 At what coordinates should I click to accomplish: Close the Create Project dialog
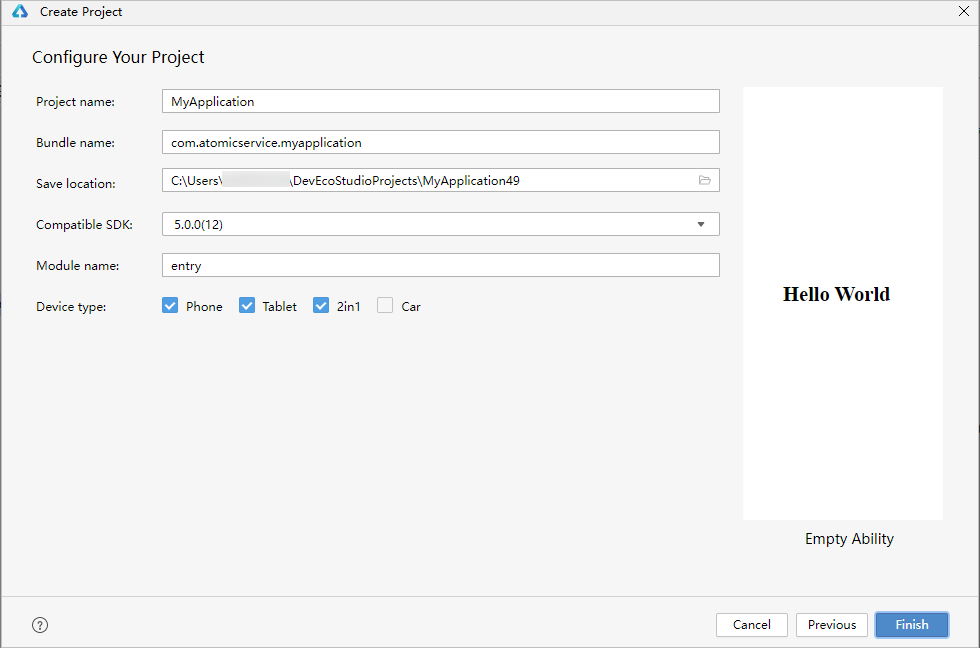coord(962,12)
